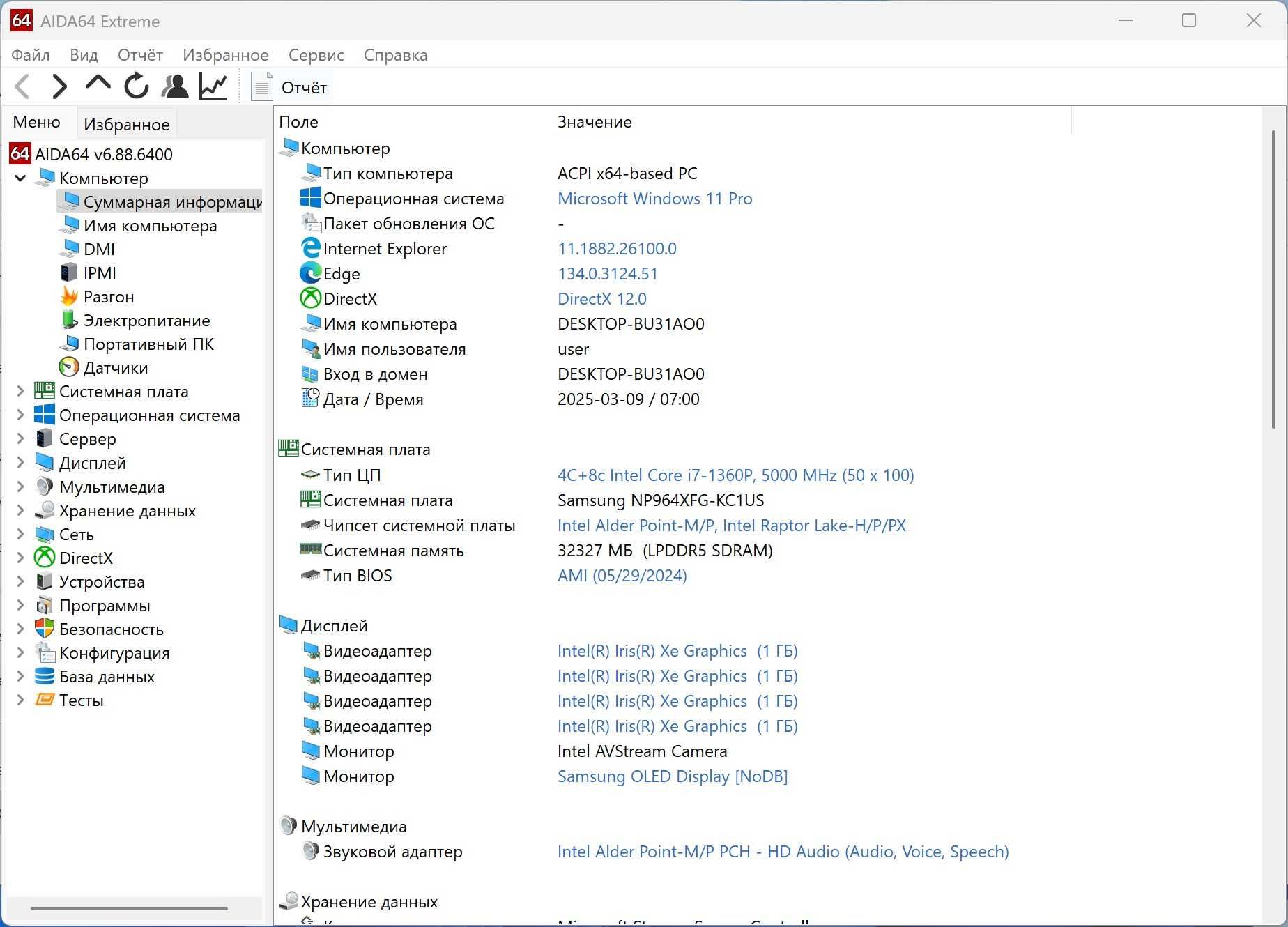This screenshot has width=1288, height=927.
Task: Expand the Сеть tree node
Action: (x=20, y=534)
